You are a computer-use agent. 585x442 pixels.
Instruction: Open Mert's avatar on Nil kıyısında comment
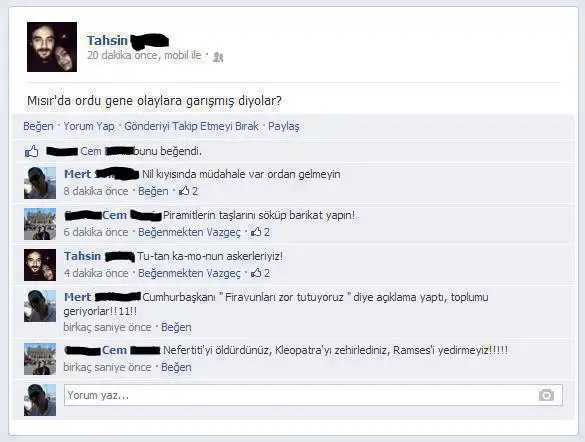(x=40, y=183)
